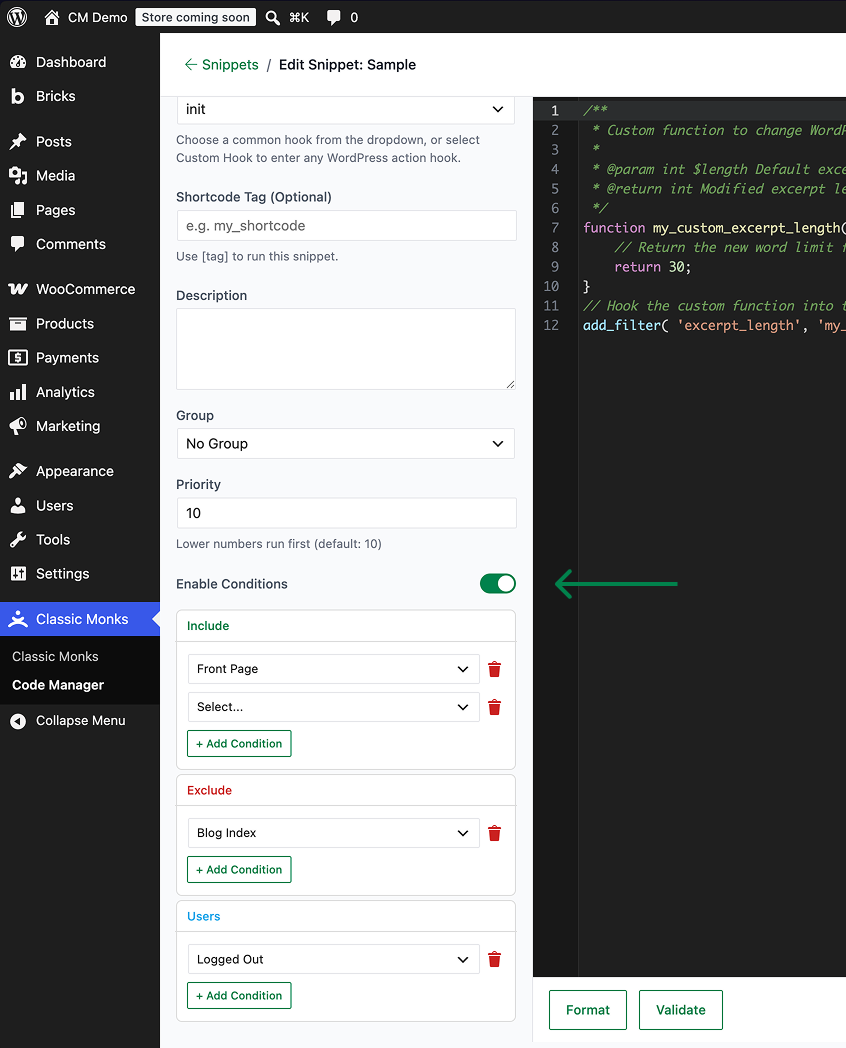Open the WooCommerce menu item

tap(80, 289)
